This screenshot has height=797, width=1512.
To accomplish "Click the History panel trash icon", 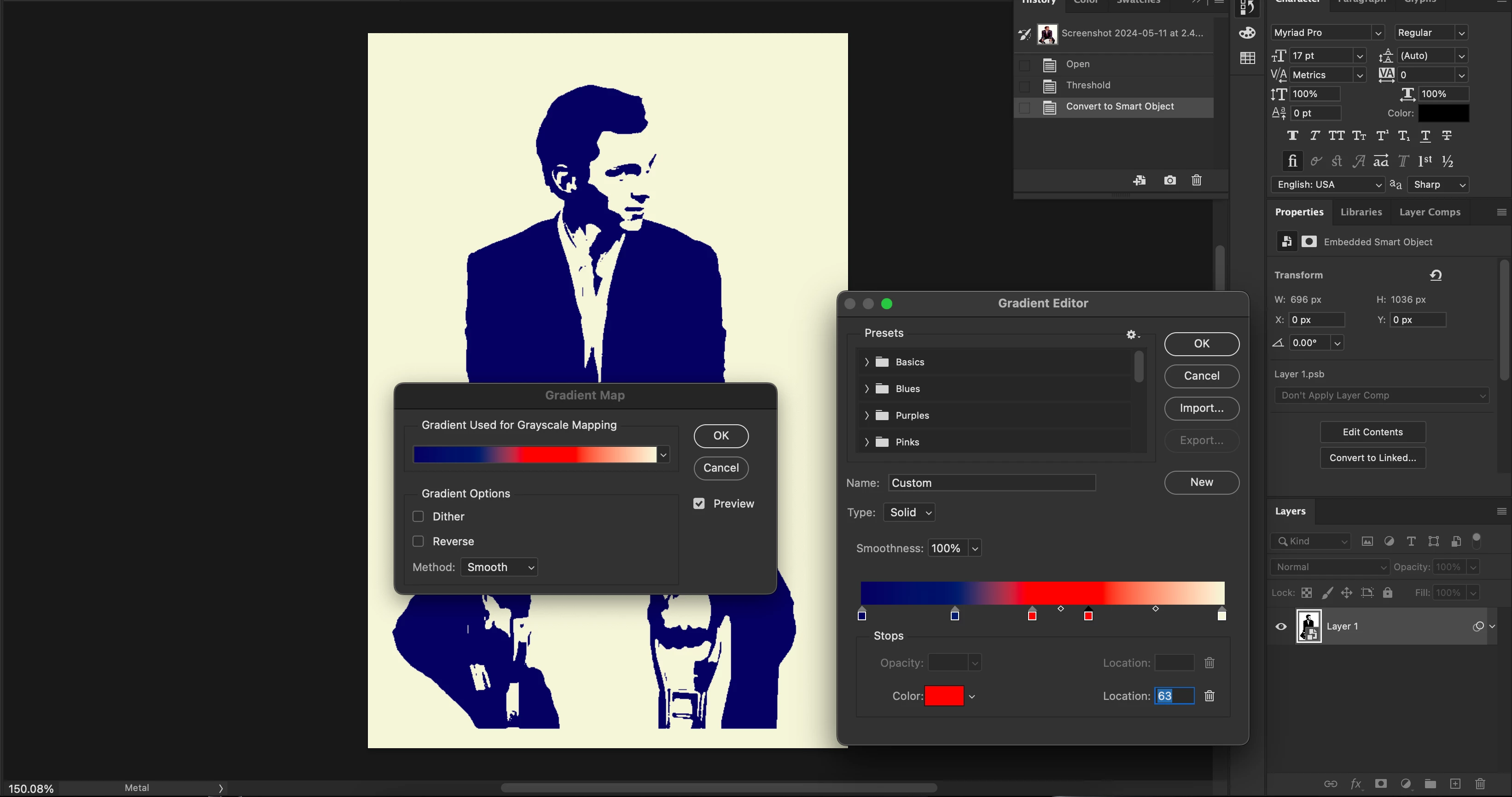I will (x=1196, y=180).
